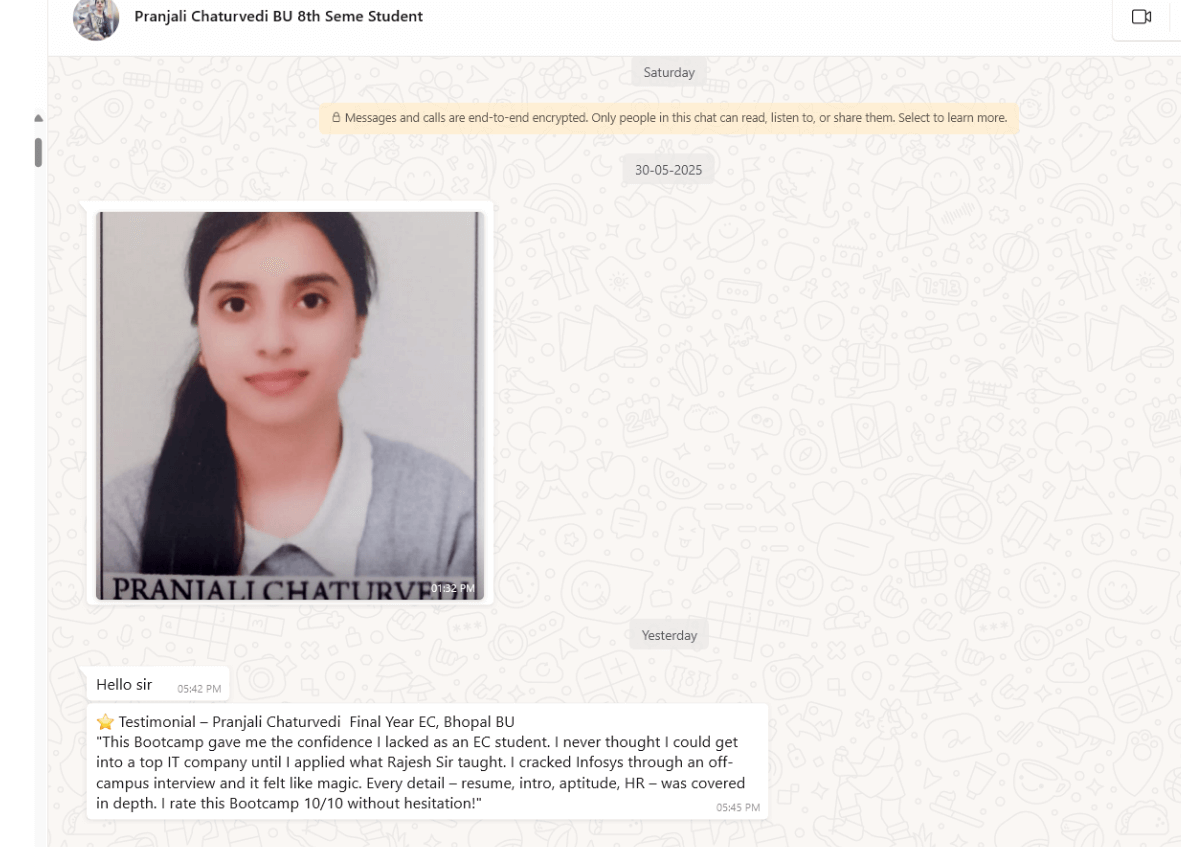Open the shared photo of Pranjali
This screenshot has width=1181, height=847.
tap(290, 405)
